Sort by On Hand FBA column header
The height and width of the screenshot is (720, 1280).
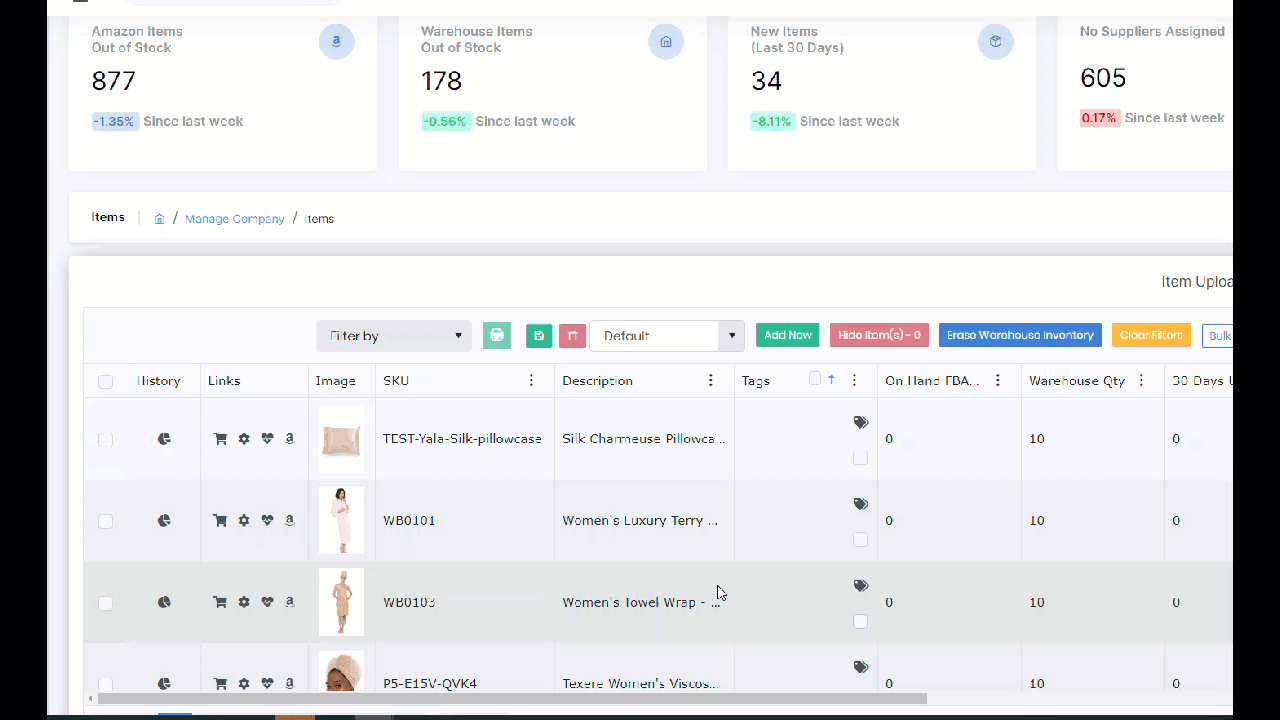(932, 381)
